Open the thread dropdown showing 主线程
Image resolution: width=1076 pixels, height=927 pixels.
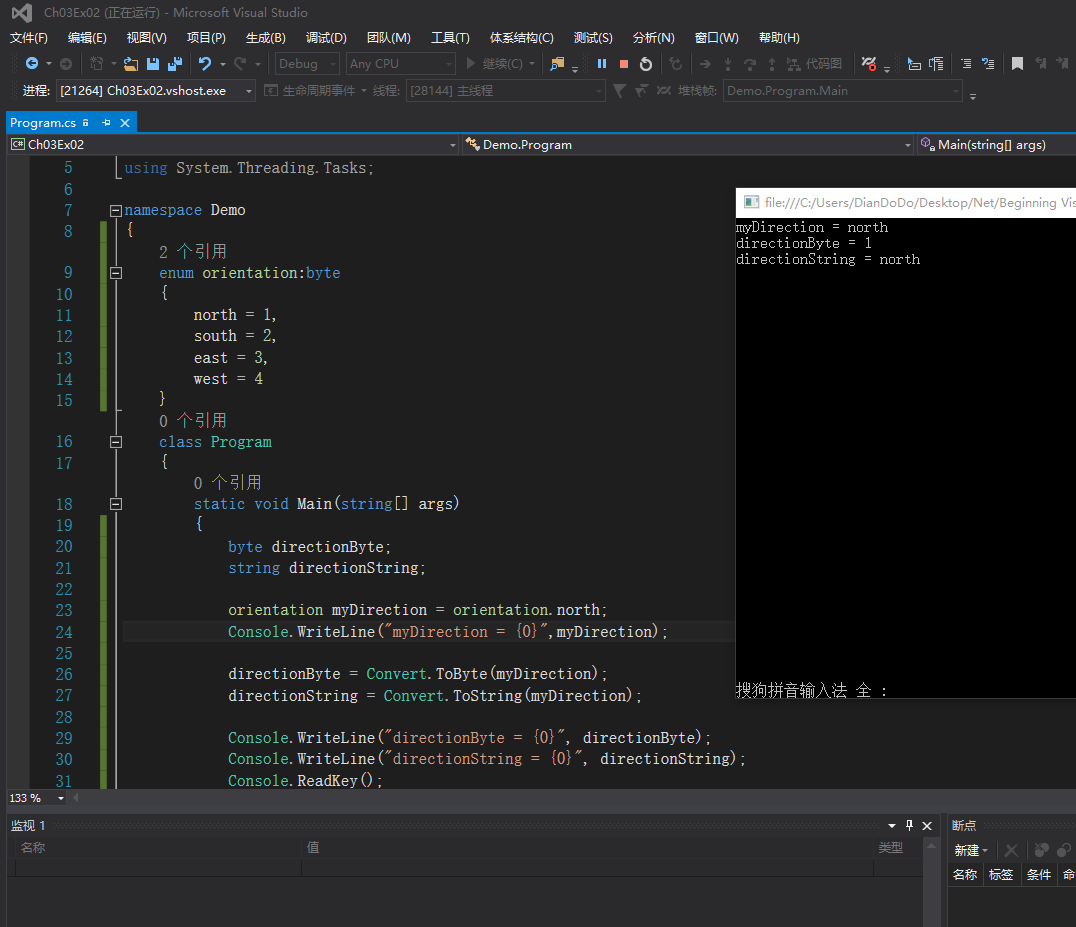pyautogui.click(x=506, y=91)
